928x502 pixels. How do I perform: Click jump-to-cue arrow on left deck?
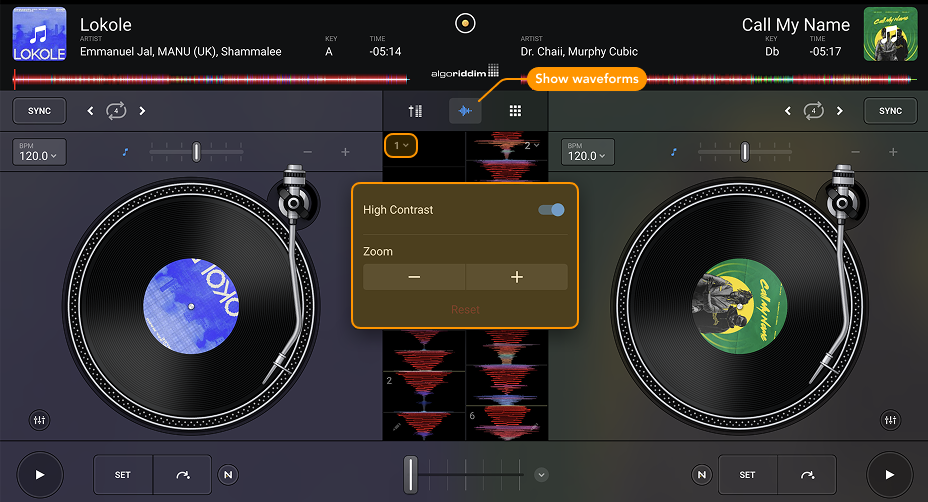tap(182, 475)
